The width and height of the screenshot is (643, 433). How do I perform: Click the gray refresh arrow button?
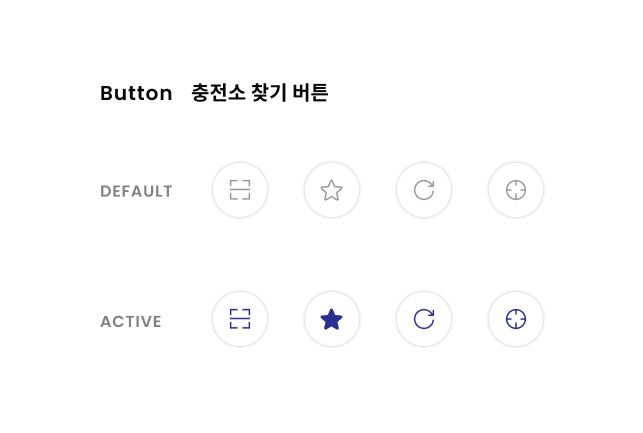pos(424,190)
